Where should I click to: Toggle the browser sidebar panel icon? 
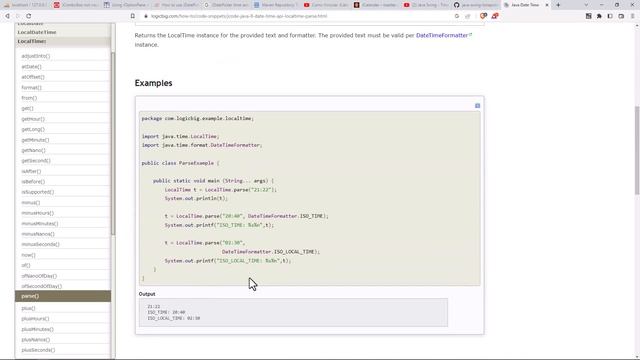(610, 16)
